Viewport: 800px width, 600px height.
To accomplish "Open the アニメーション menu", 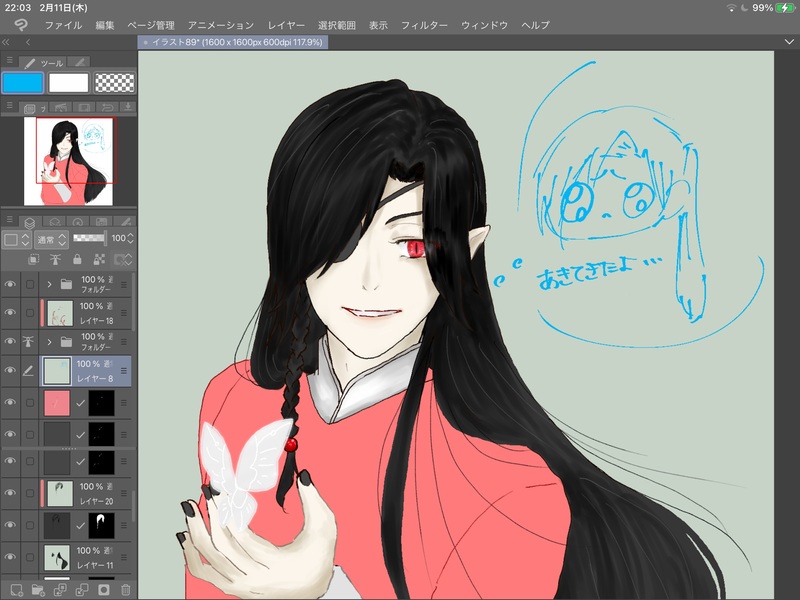I will (x=220, y=25).
